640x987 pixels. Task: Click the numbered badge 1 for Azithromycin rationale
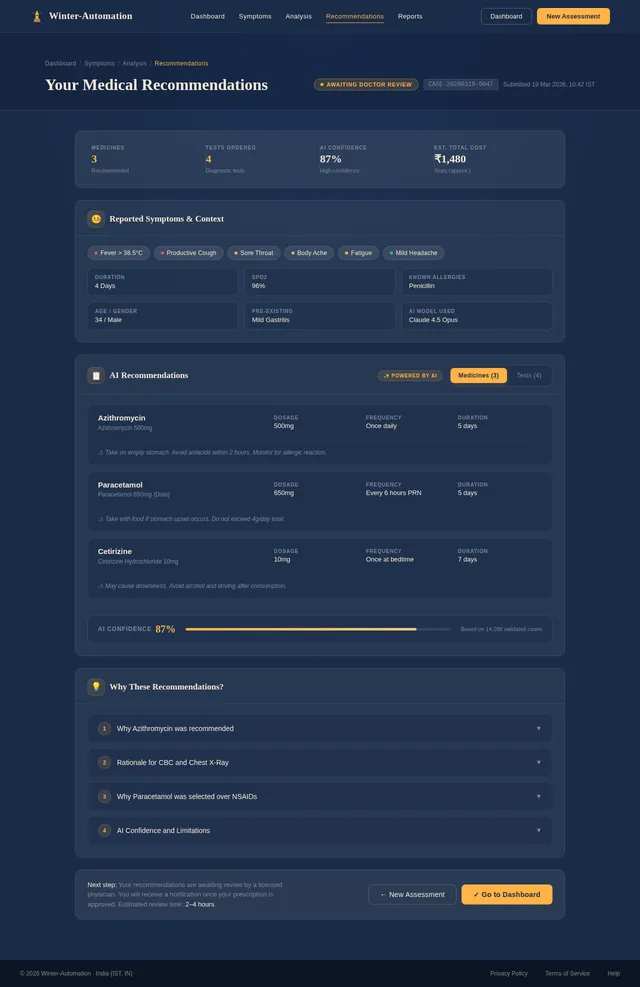104,728
